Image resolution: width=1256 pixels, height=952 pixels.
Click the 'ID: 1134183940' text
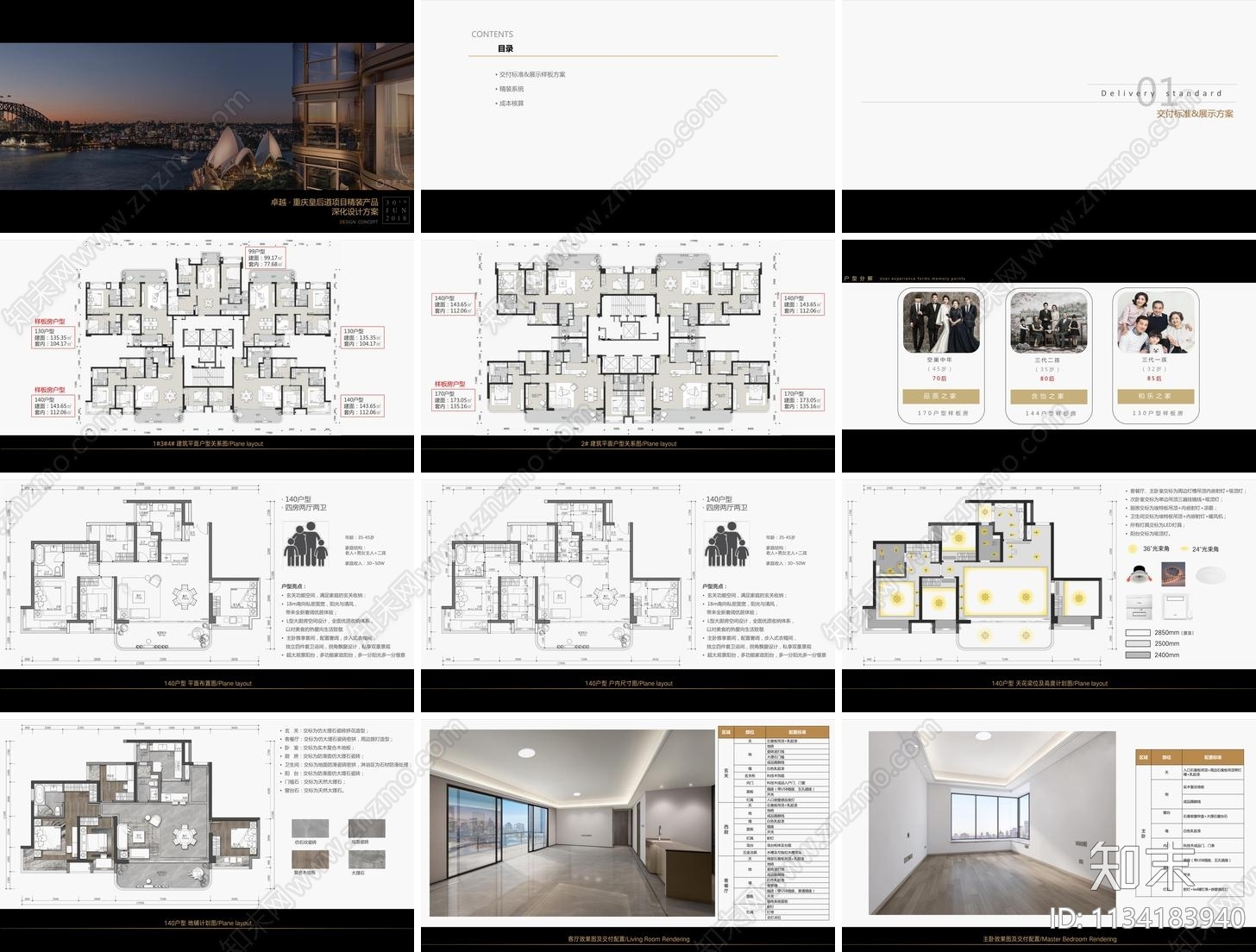point(1146,918)
